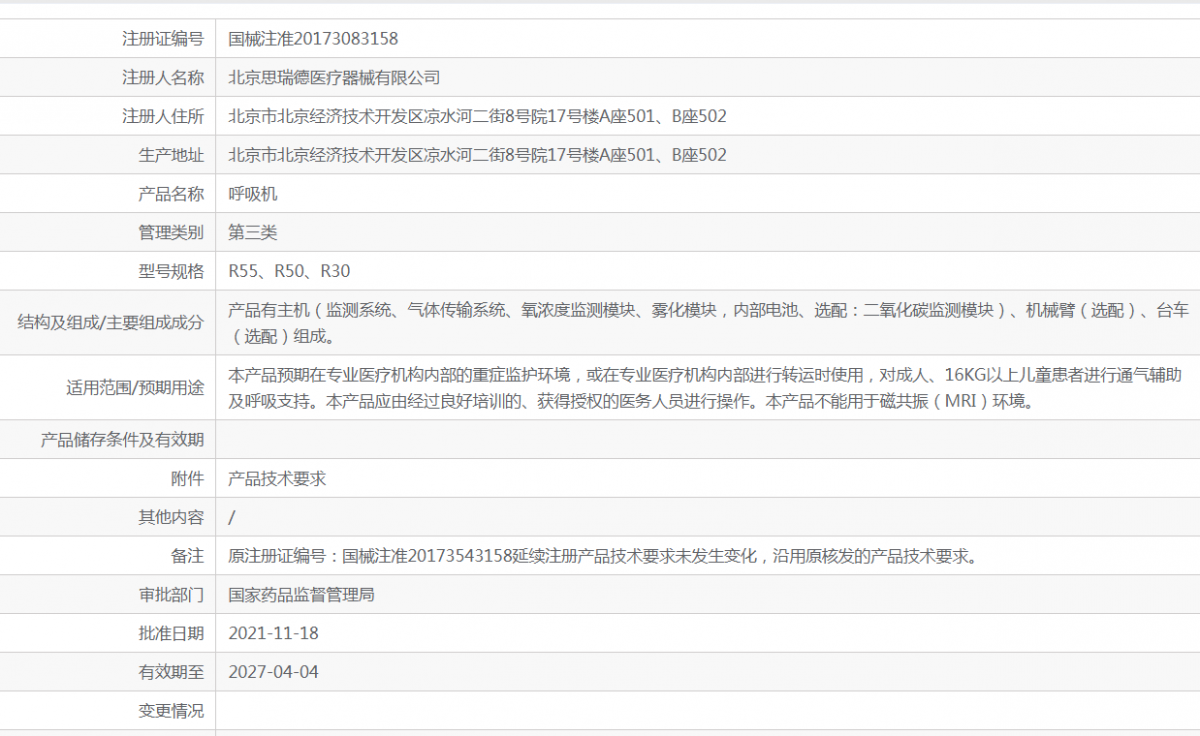Select the category value 第三类
The height and width of the screenshot is (736, 1200).
coord(253,233)
